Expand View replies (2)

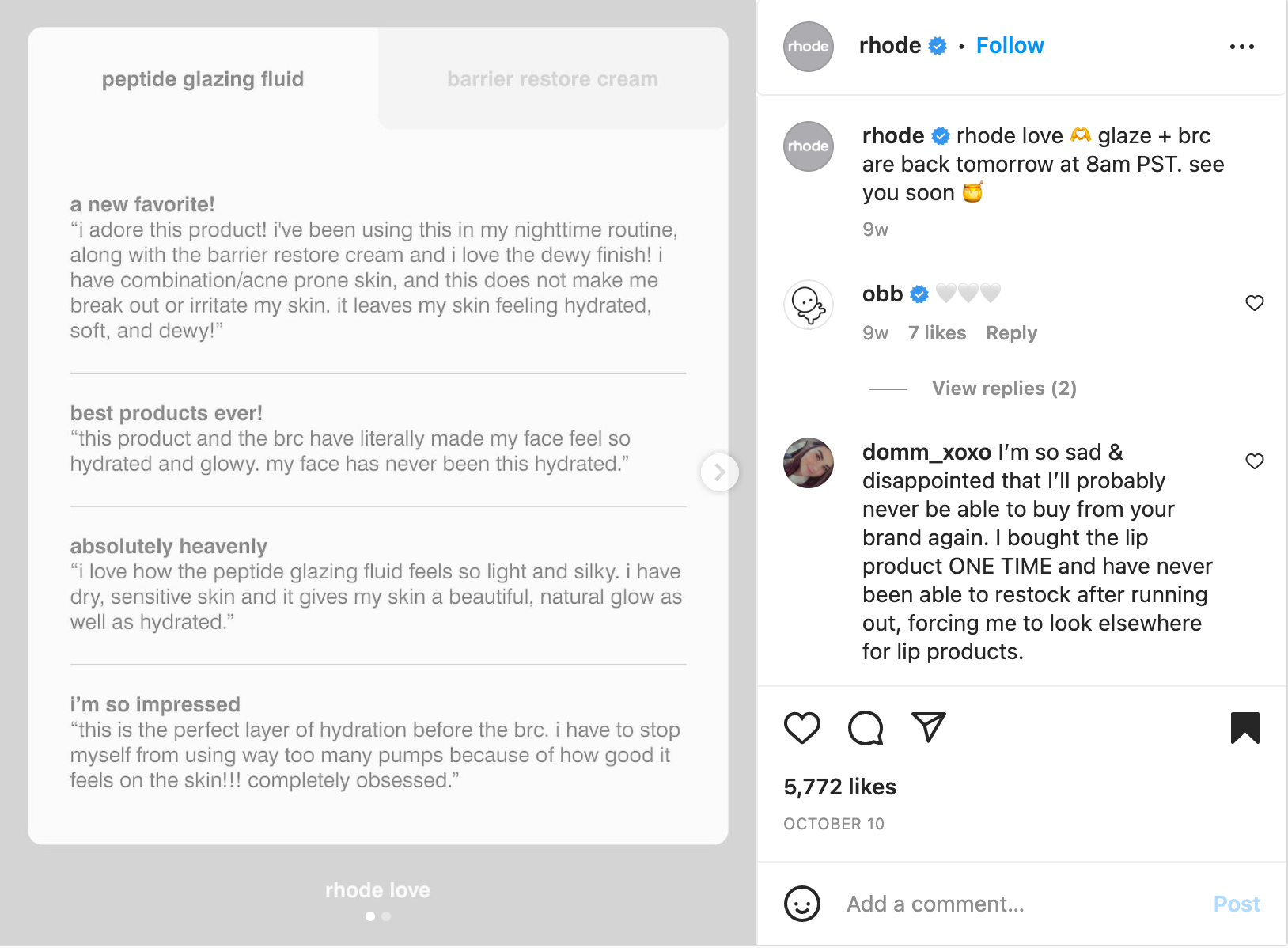point(1003,389)
